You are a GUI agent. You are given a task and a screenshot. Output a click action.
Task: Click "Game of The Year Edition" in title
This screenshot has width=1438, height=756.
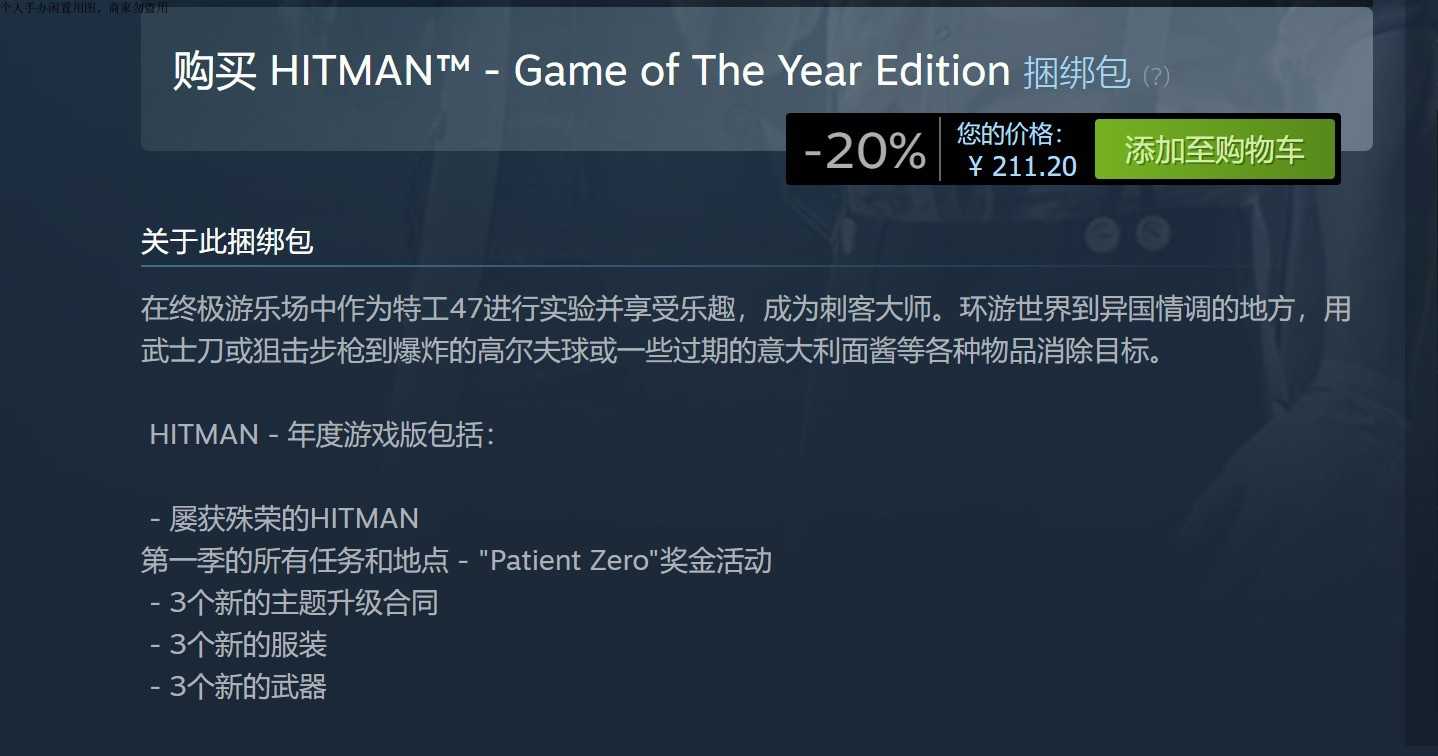(762, 72)
